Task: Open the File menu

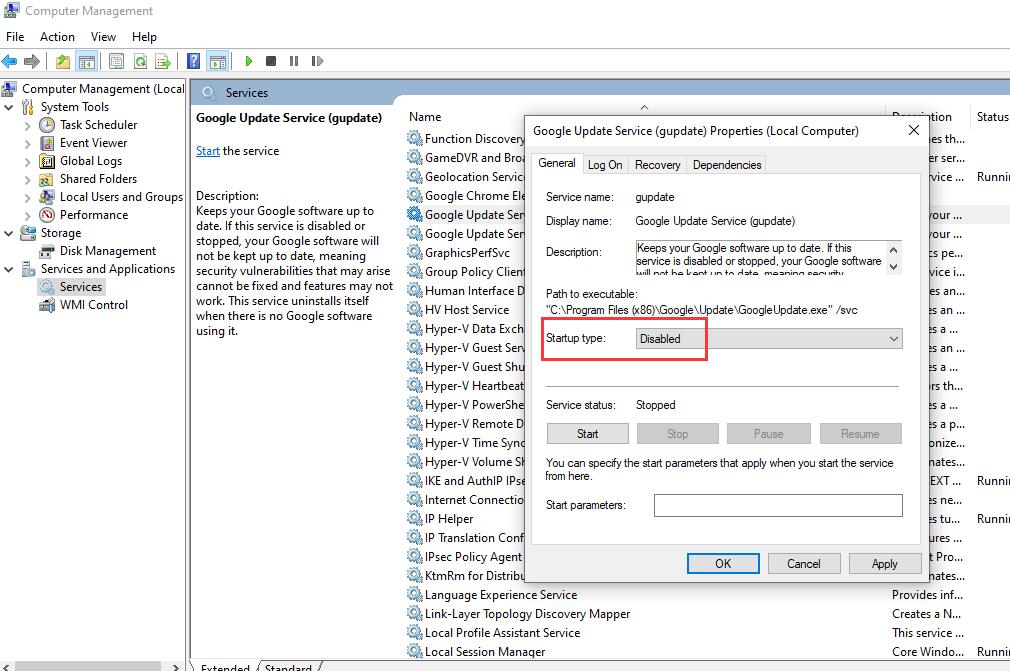Action: pos(15,37)
